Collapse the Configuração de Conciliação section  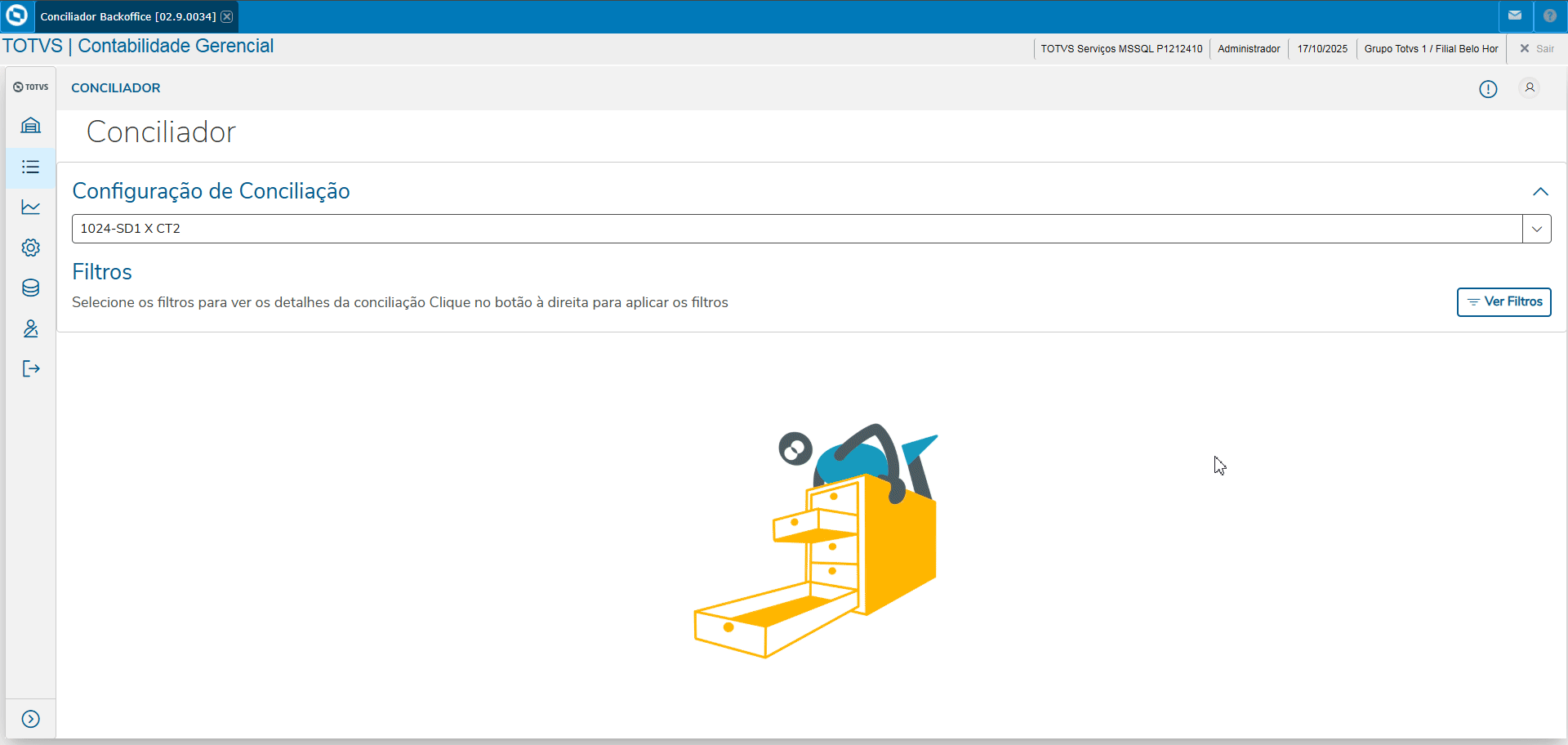coord(1540,191)
